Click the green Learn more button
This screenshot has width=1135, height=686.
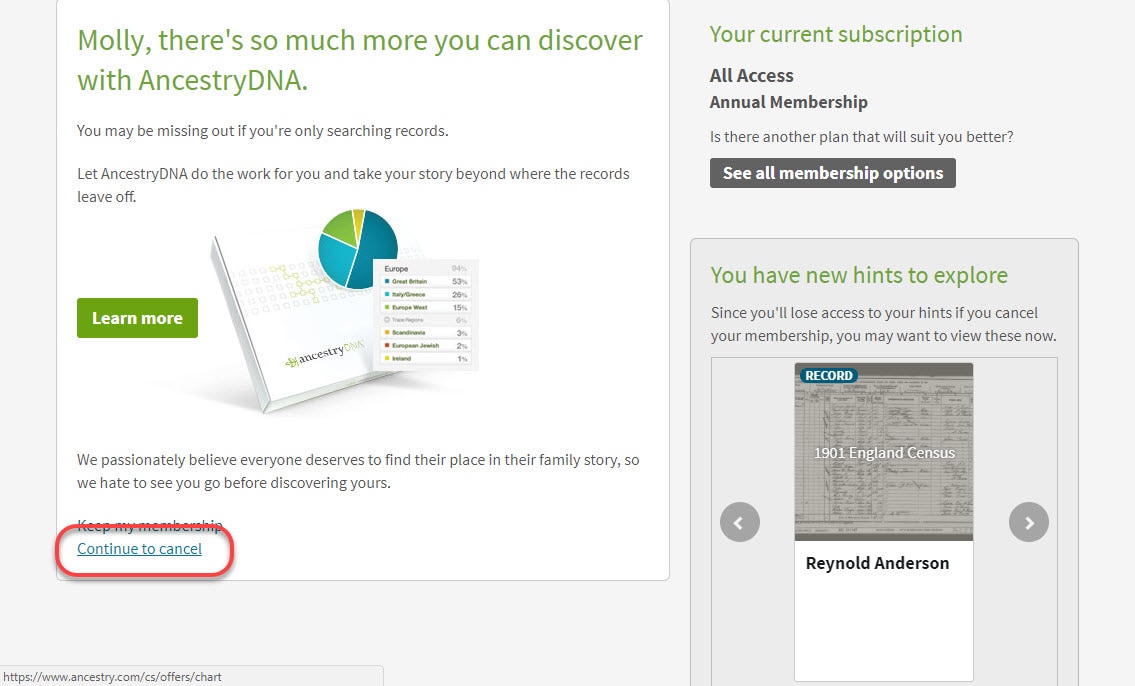click(x=138, y=318)
